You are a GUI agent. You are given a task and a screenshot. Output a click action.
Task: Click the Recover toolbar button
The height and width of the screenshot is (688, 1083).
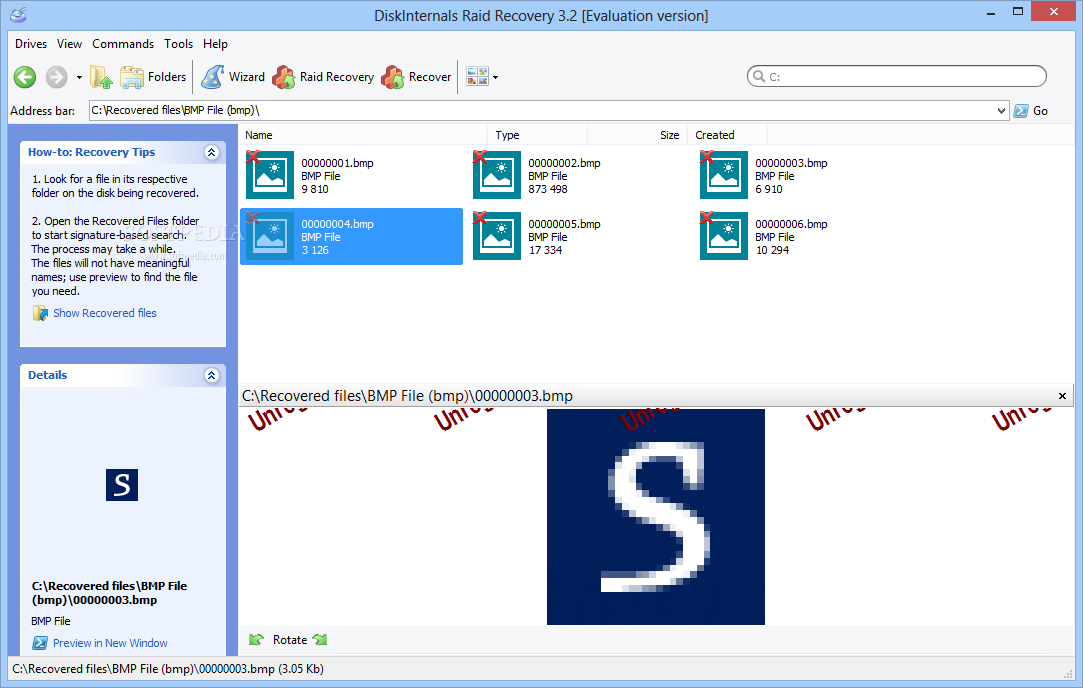pos(416,77)
